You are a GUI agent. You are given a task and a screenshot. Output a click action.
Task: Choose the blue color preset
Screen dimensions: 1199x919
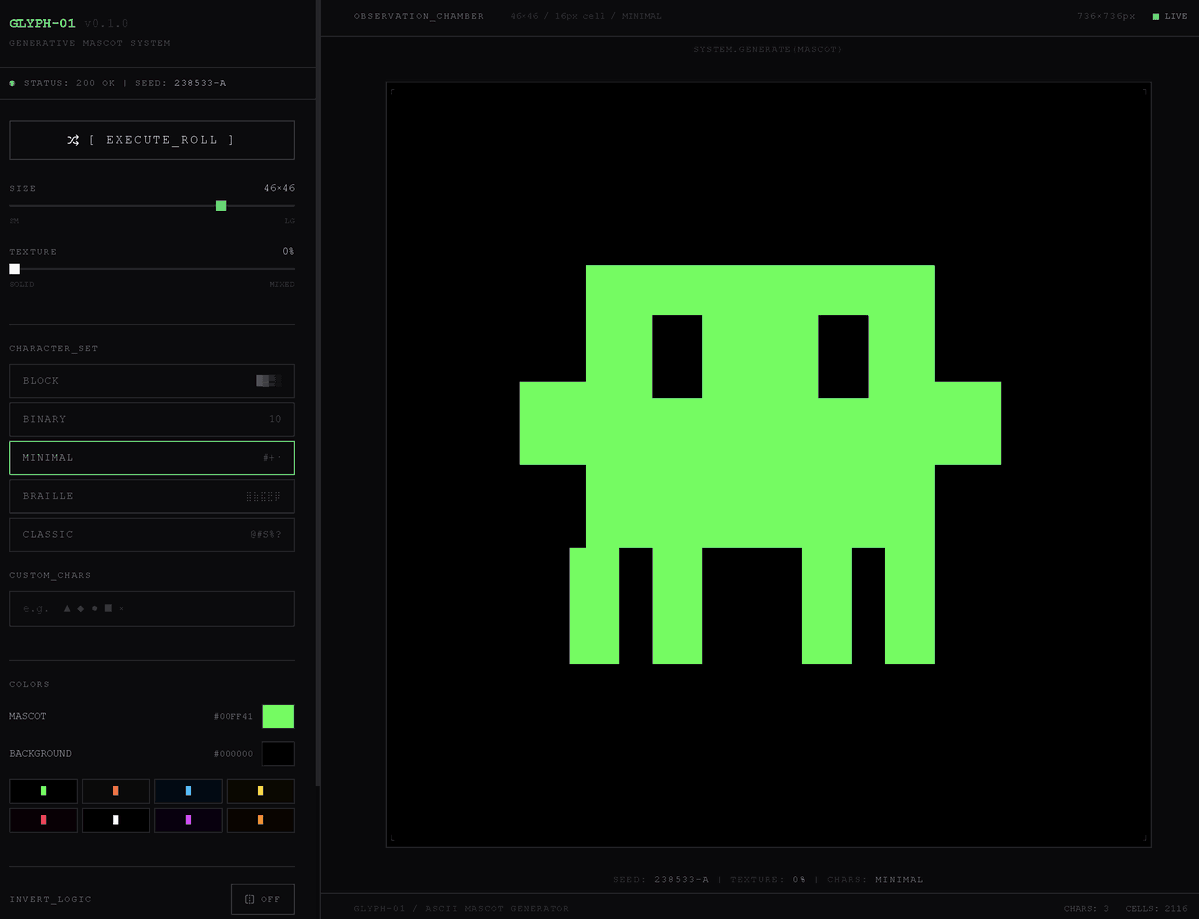click(188, 791)
